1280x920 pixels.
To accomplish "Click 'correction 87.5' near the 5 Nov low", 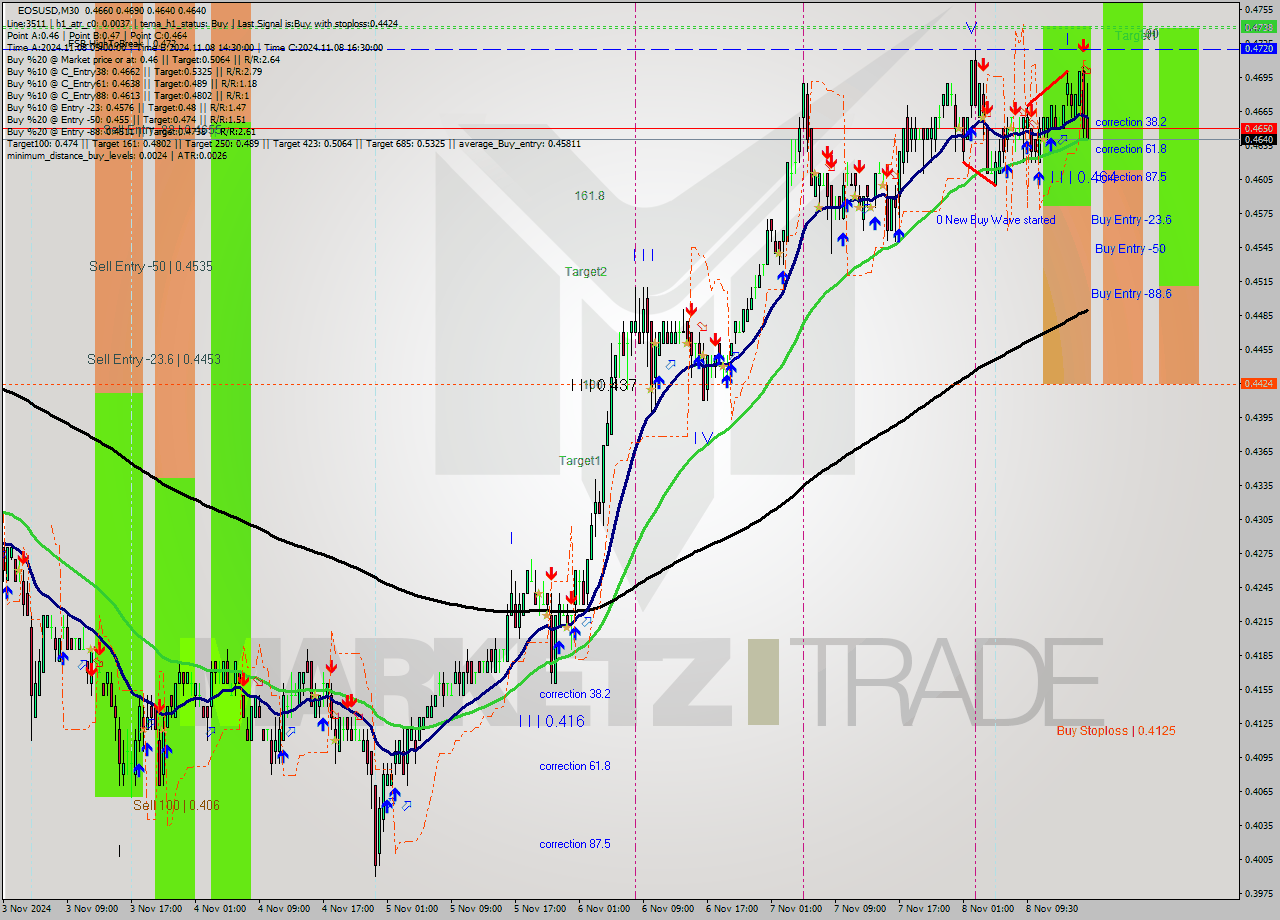I will pyautogui.click(x=575, y=844).
